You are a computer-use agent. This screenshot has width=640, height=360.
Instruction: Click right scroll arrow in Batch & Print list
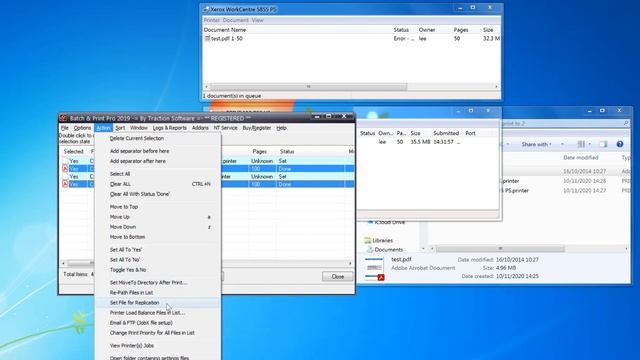coord(350,263)
